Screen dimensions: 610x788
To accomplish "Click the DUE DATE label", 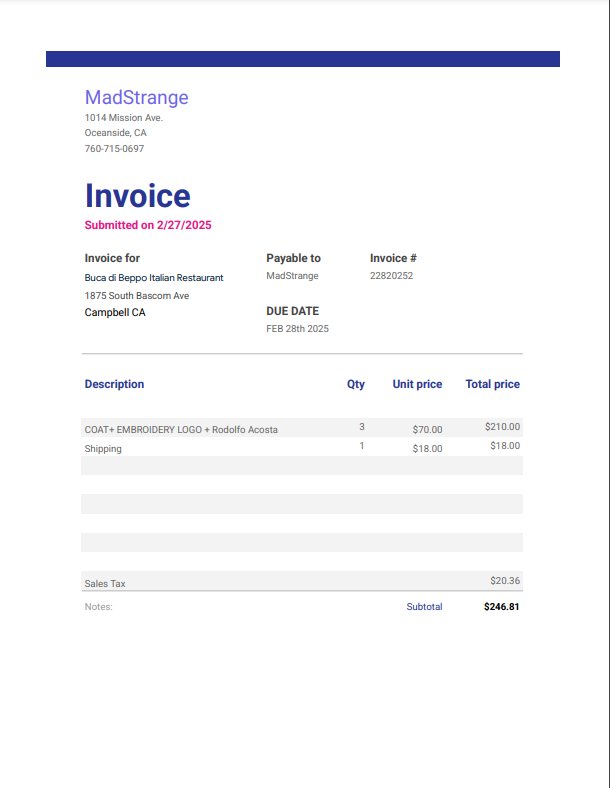I will tap(292, 311).
